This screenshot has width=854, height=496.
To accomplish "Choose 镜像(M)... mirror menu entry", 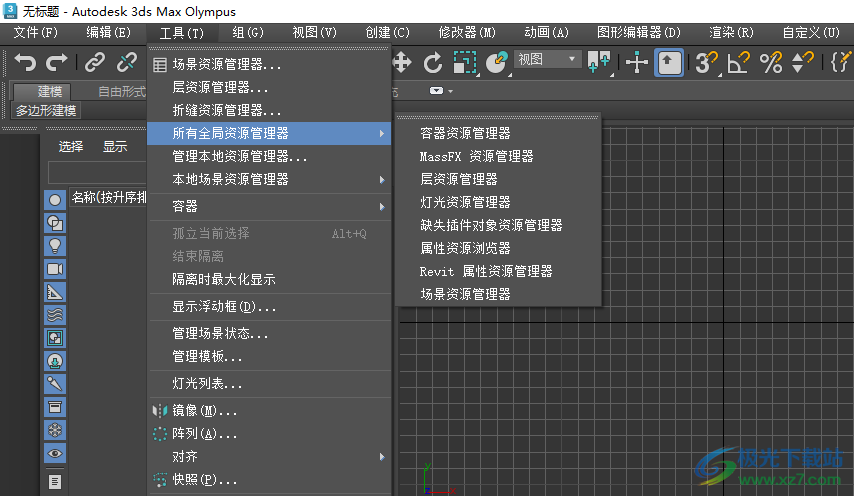I will pyautogui.click(x=269, y=411).
